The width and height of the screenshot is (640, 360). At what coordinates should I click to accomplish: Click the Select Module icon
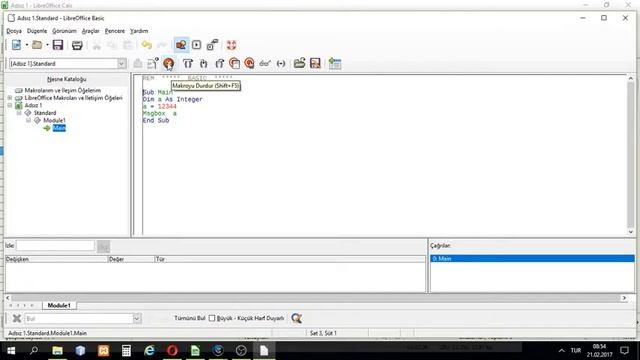pyautogui.click(x=212, y=45)
